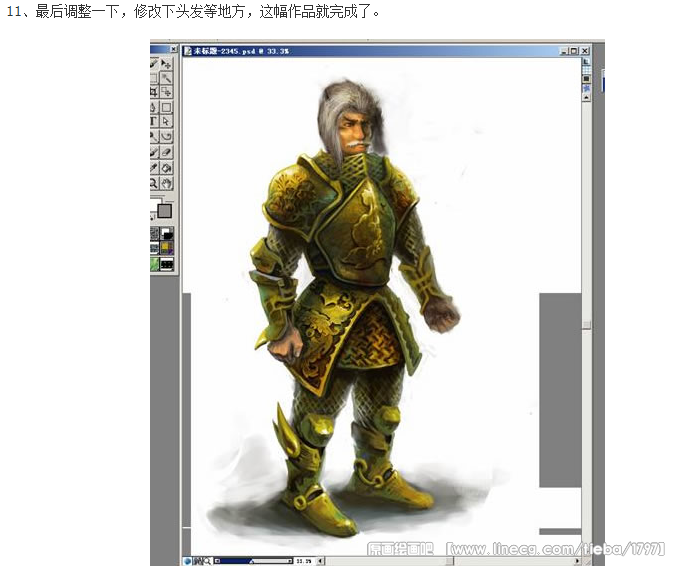Close the document window
The height and width of the screenshot is (566, 698).
tap(585, 51)
